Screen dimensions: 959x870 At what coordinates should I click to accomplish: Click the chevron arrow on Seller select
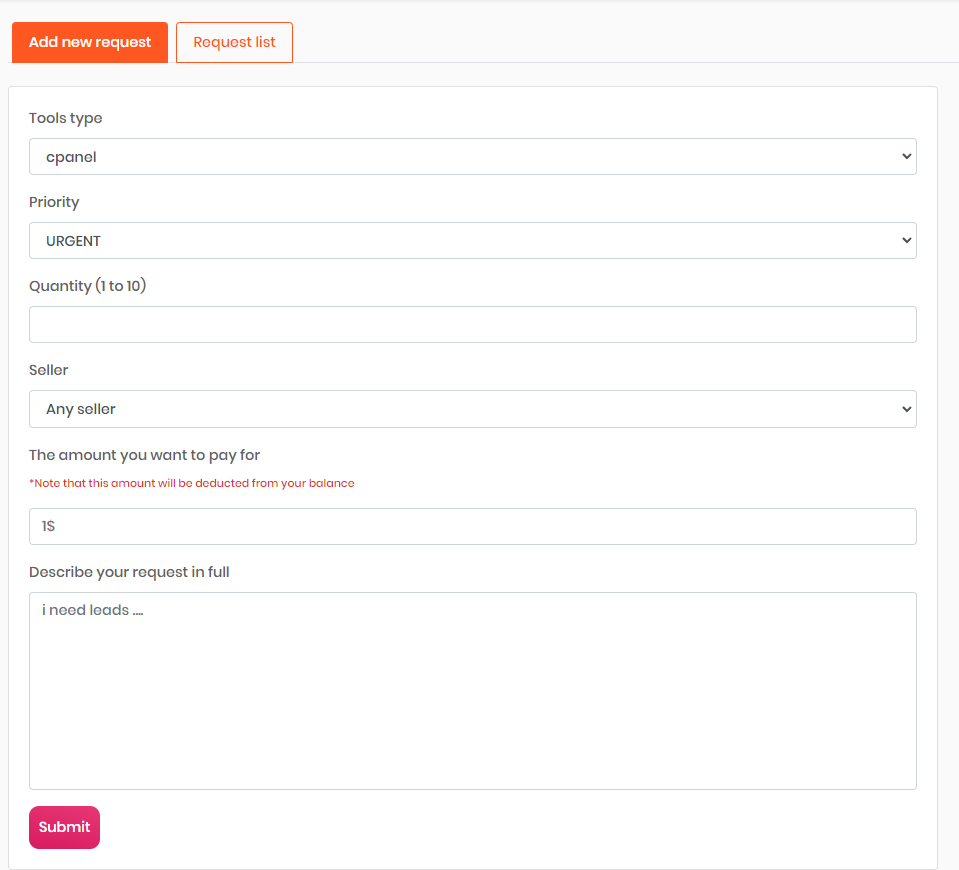906,409
